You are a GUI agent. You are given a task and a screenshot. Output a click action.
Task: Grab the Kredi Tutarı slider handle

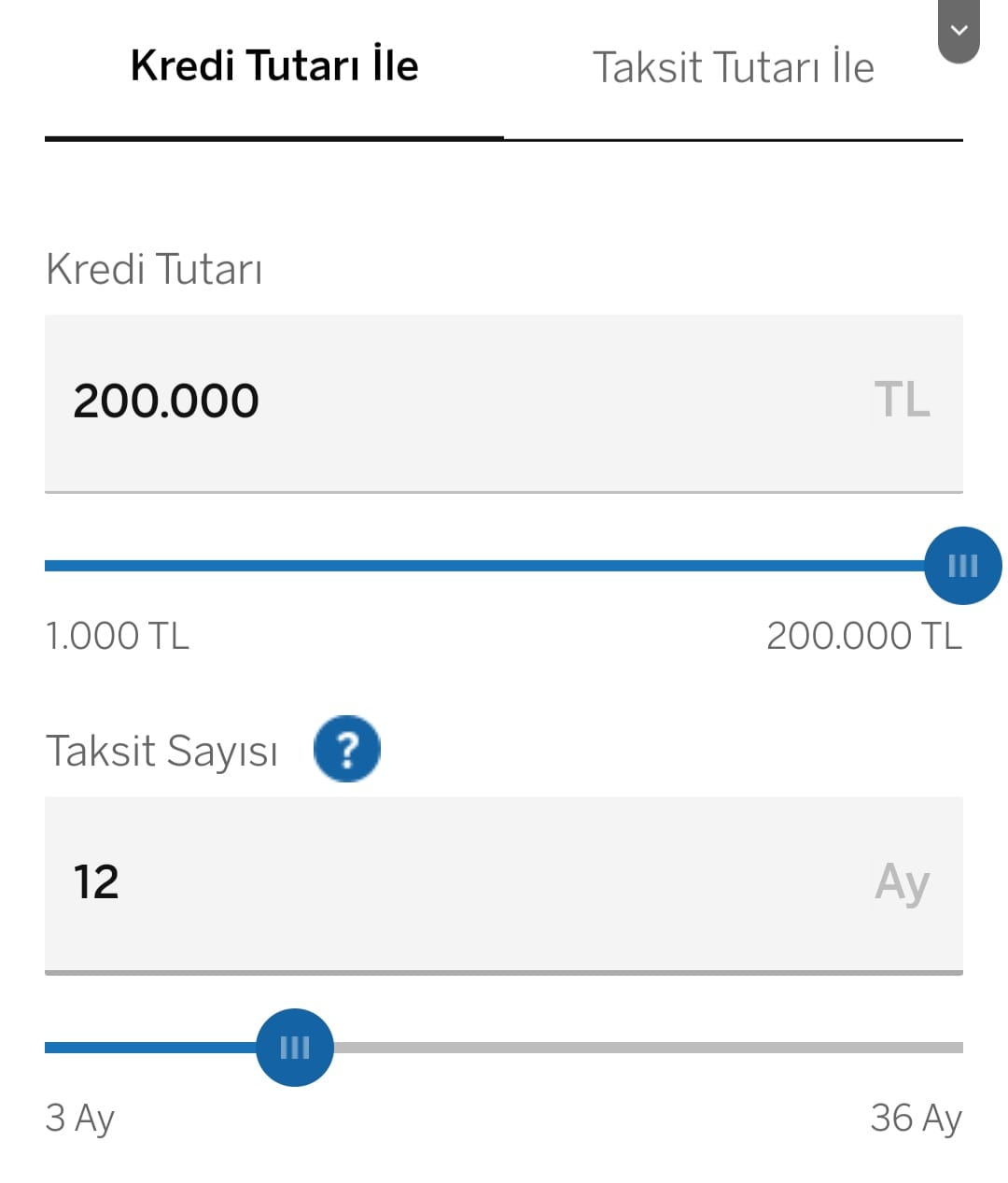coord(963,566)
